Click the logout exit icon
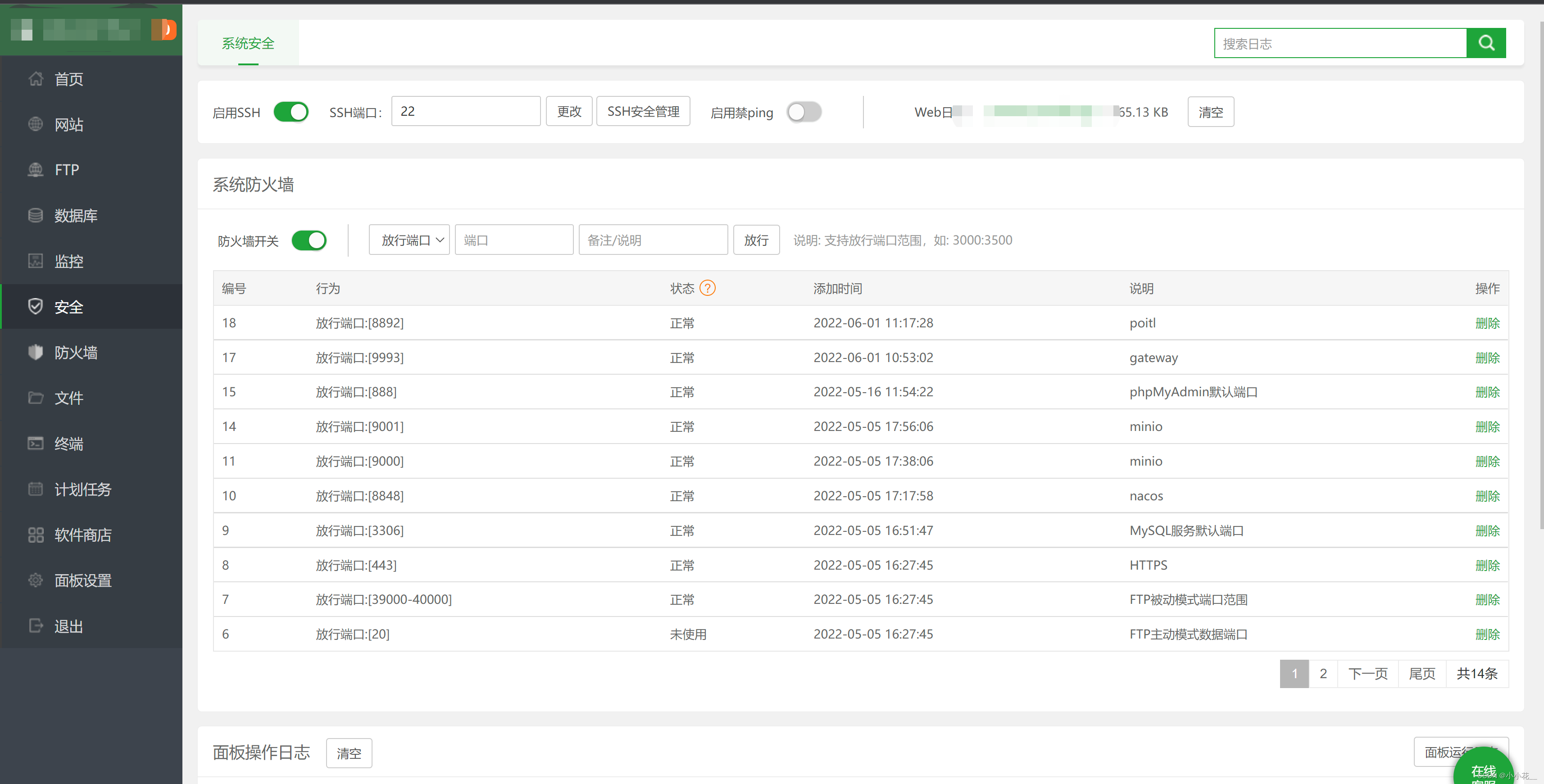Screen dimensions: 1544x784 [36, 625]
